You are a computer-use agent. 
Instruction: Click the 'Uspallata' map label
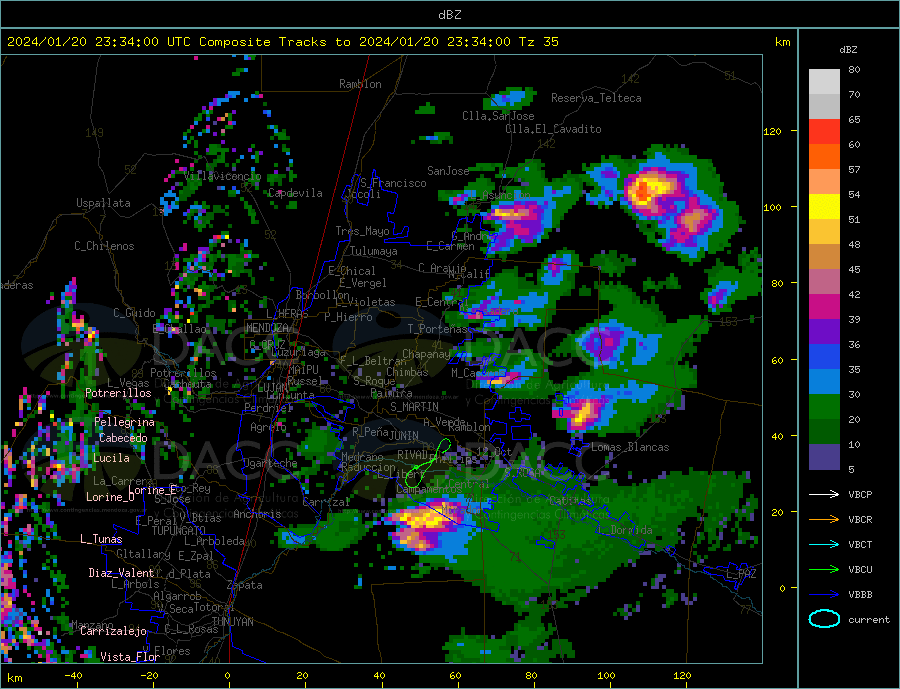tap(103, 203)
